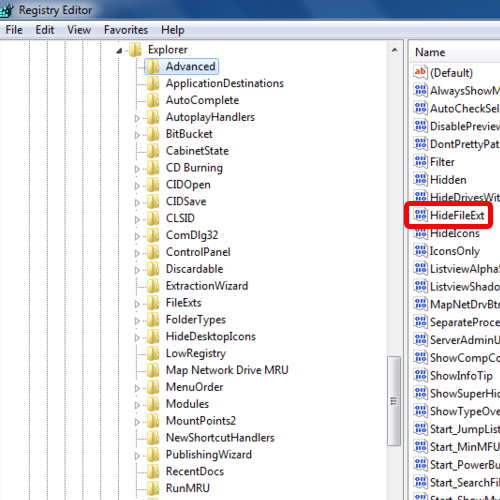
Task: Select the RunMRU key
Action: [188, 488]
